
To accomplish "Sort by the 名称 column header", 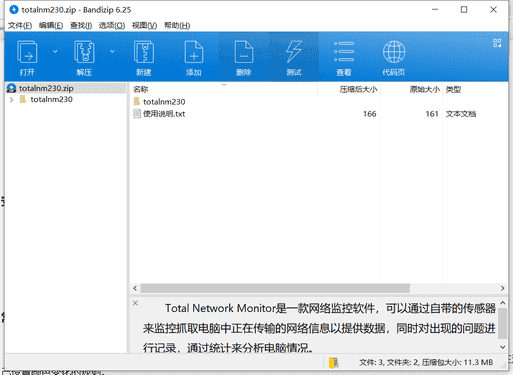I will (x=141, y=89).
